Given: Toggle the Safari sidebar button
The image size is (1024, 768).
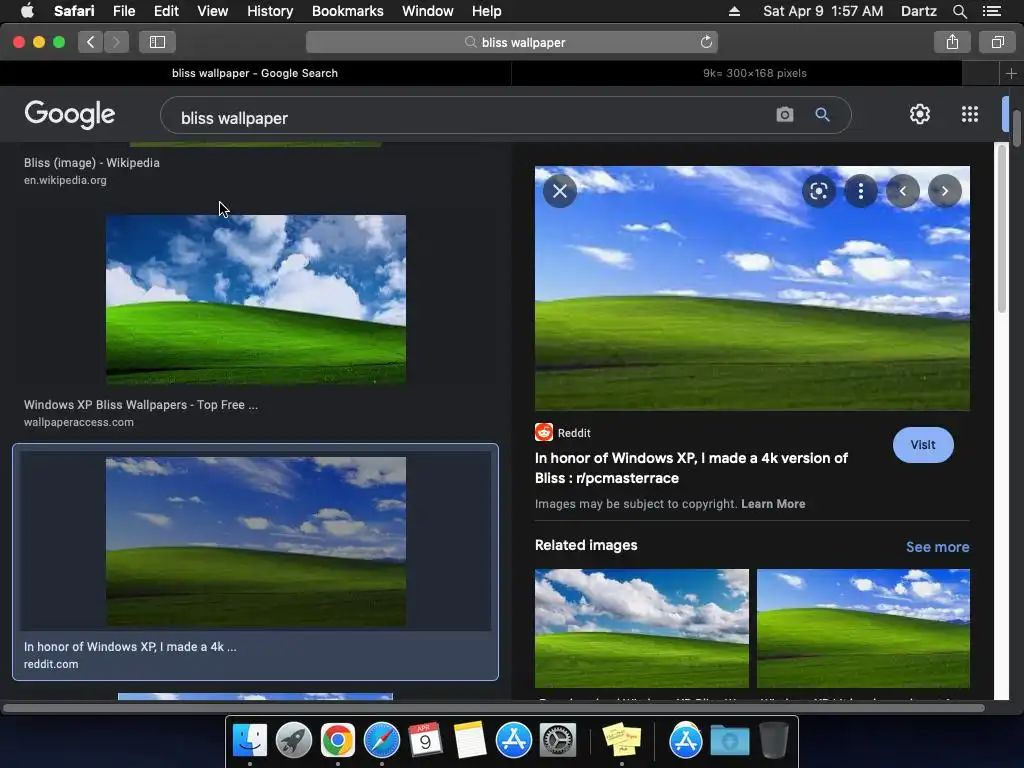Looking at the screenshot, I should click(x=157, y=42).
